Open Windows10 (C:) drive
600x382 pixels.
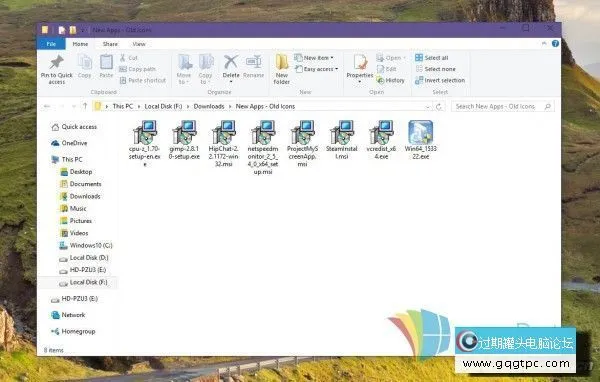86,245
